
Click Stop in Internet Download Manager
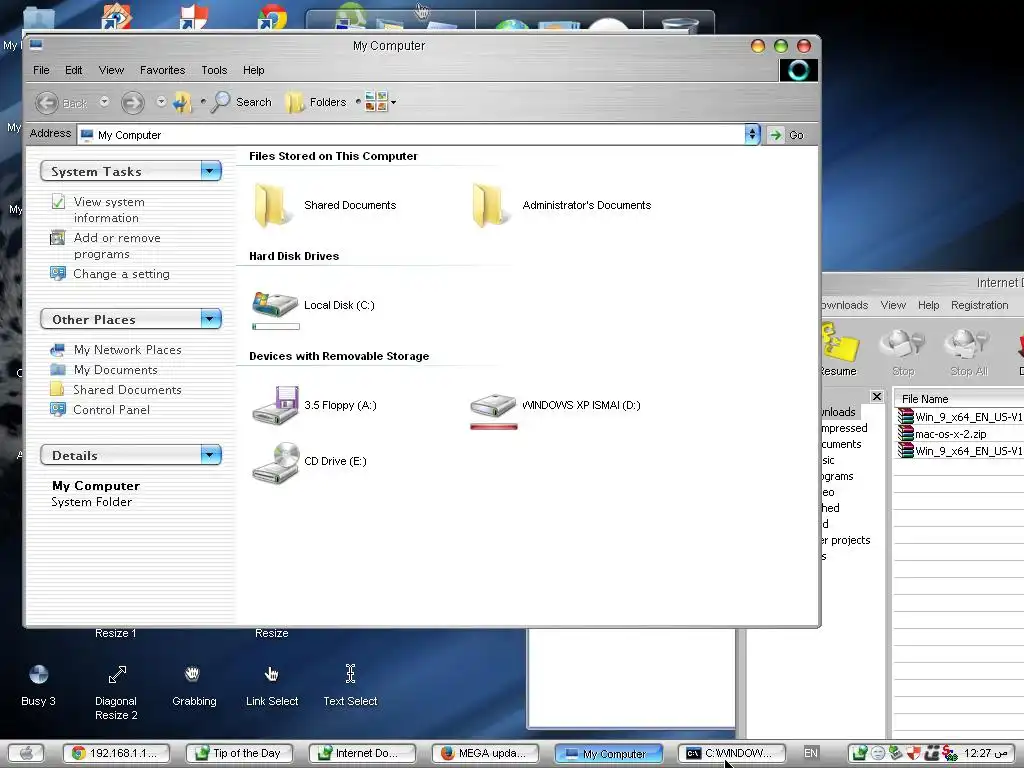(x=903, y=353)
